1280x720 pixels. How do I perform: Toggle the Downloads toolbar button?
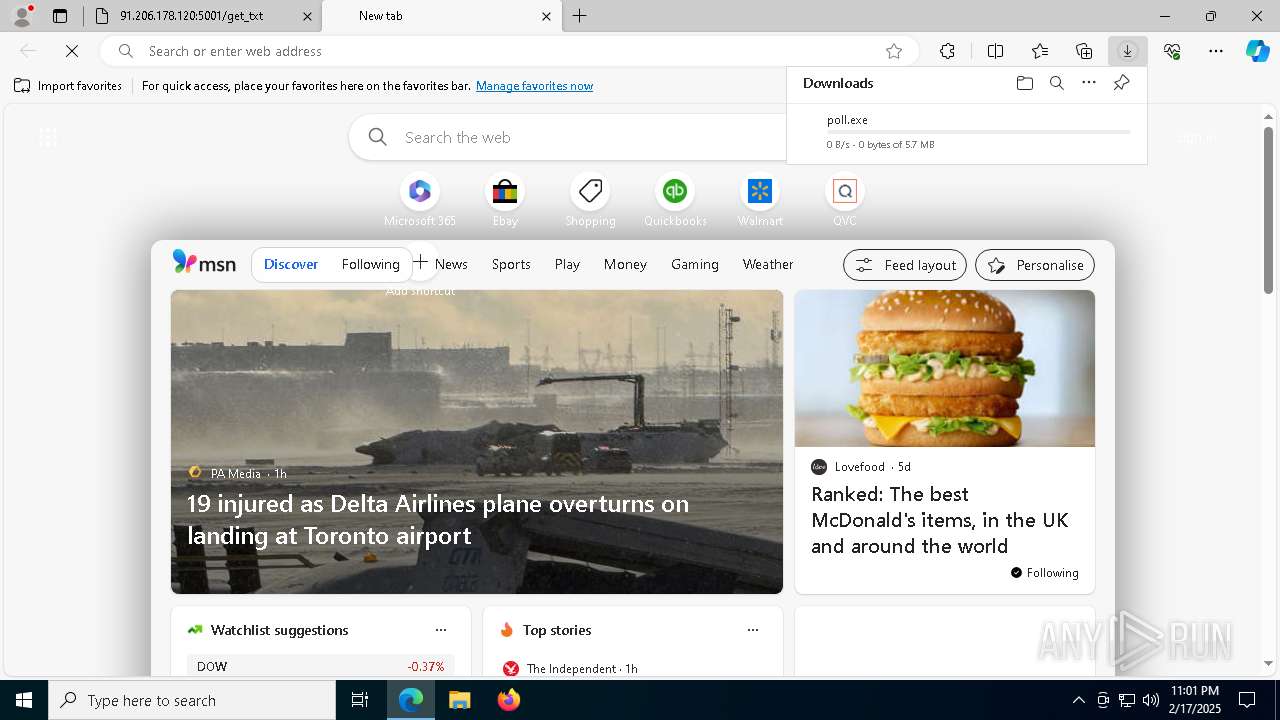[1127, 51]
